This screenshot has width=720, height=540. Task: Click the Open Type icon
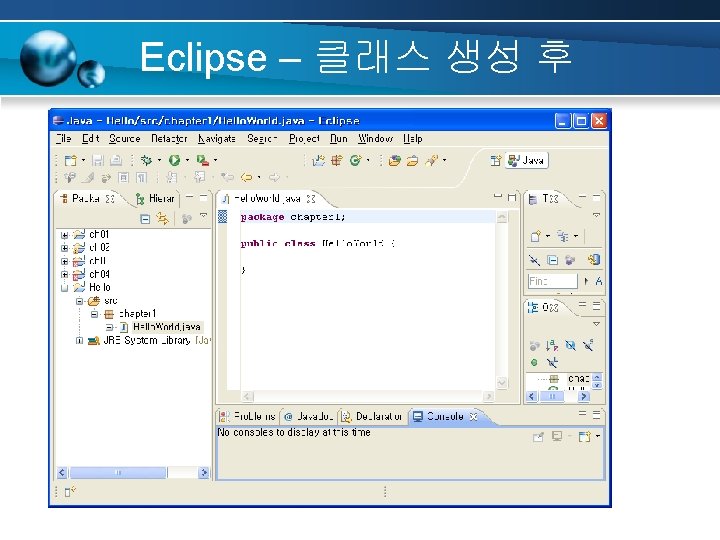click(394, 160)
